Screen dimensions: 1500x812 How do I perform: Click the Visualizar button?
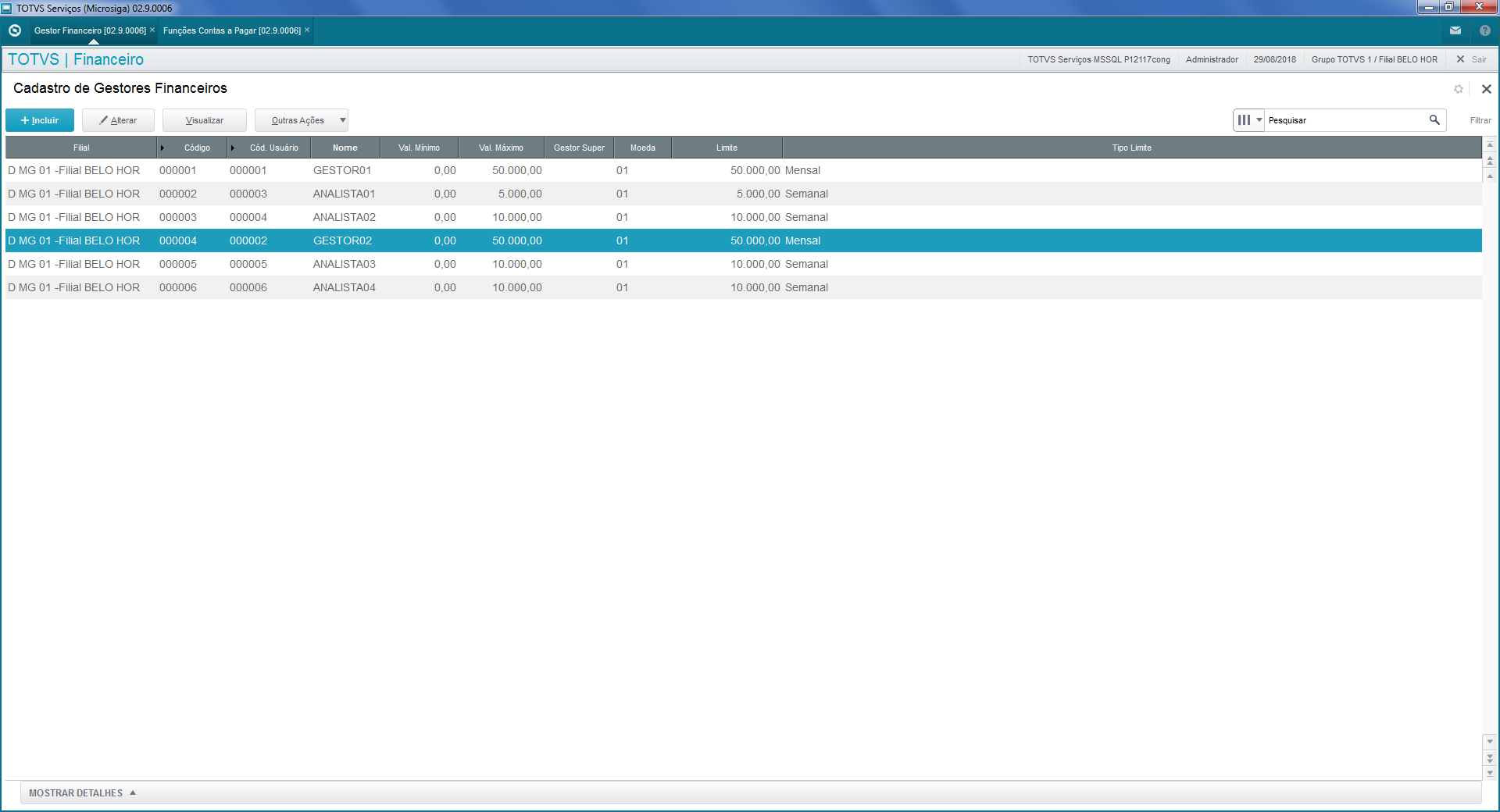pos(205,120)
